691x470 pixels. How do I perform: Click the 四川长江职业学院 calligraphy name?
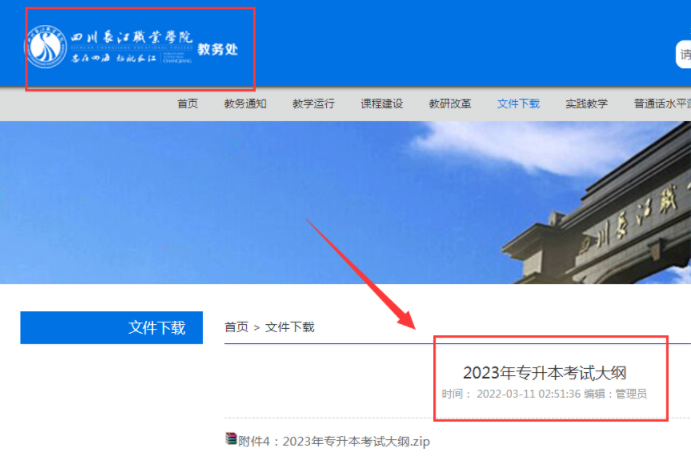point(132,36)
